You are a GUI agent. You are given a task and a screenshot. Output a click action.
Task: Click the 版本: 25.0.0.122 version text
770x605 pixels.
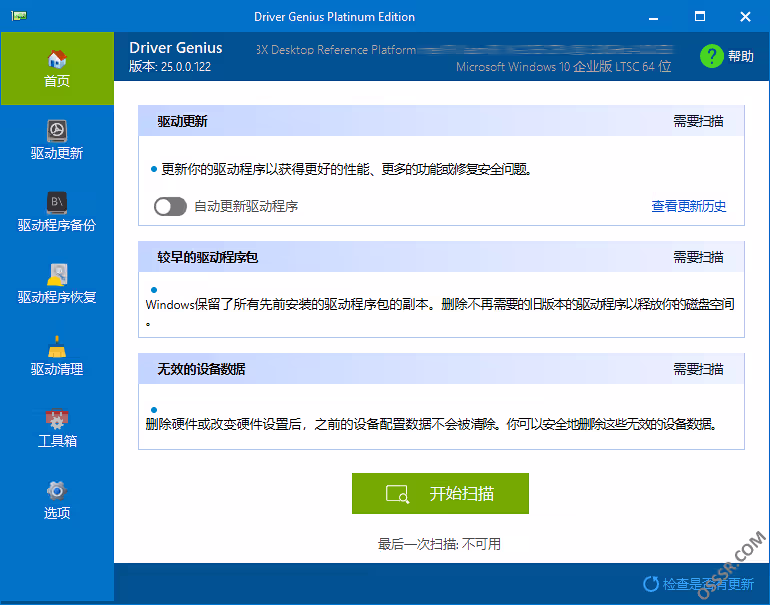170,66
